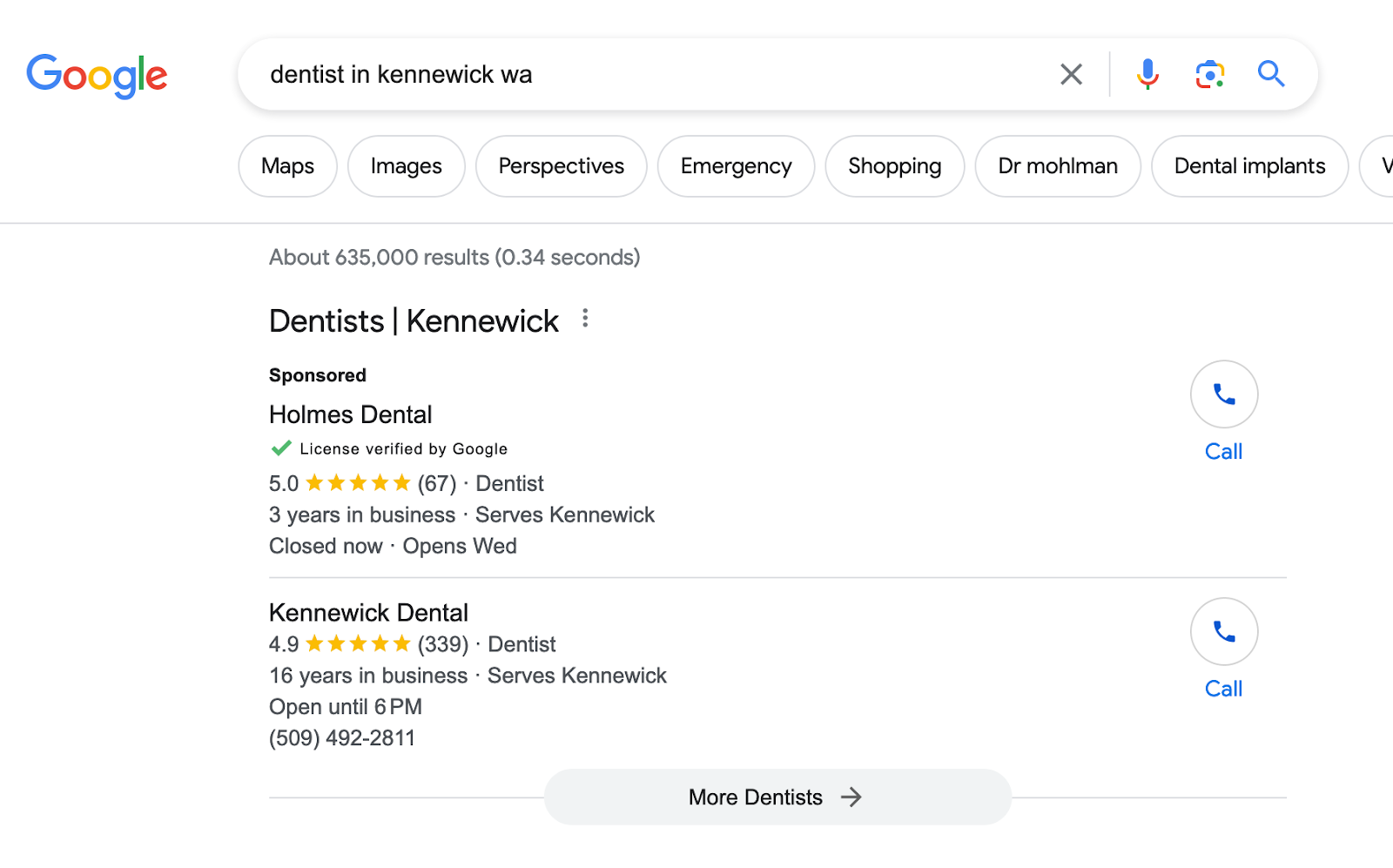Click the Sponsored label
The height and width of the screenshot is (868, 1393).
(x=317, y=375)
